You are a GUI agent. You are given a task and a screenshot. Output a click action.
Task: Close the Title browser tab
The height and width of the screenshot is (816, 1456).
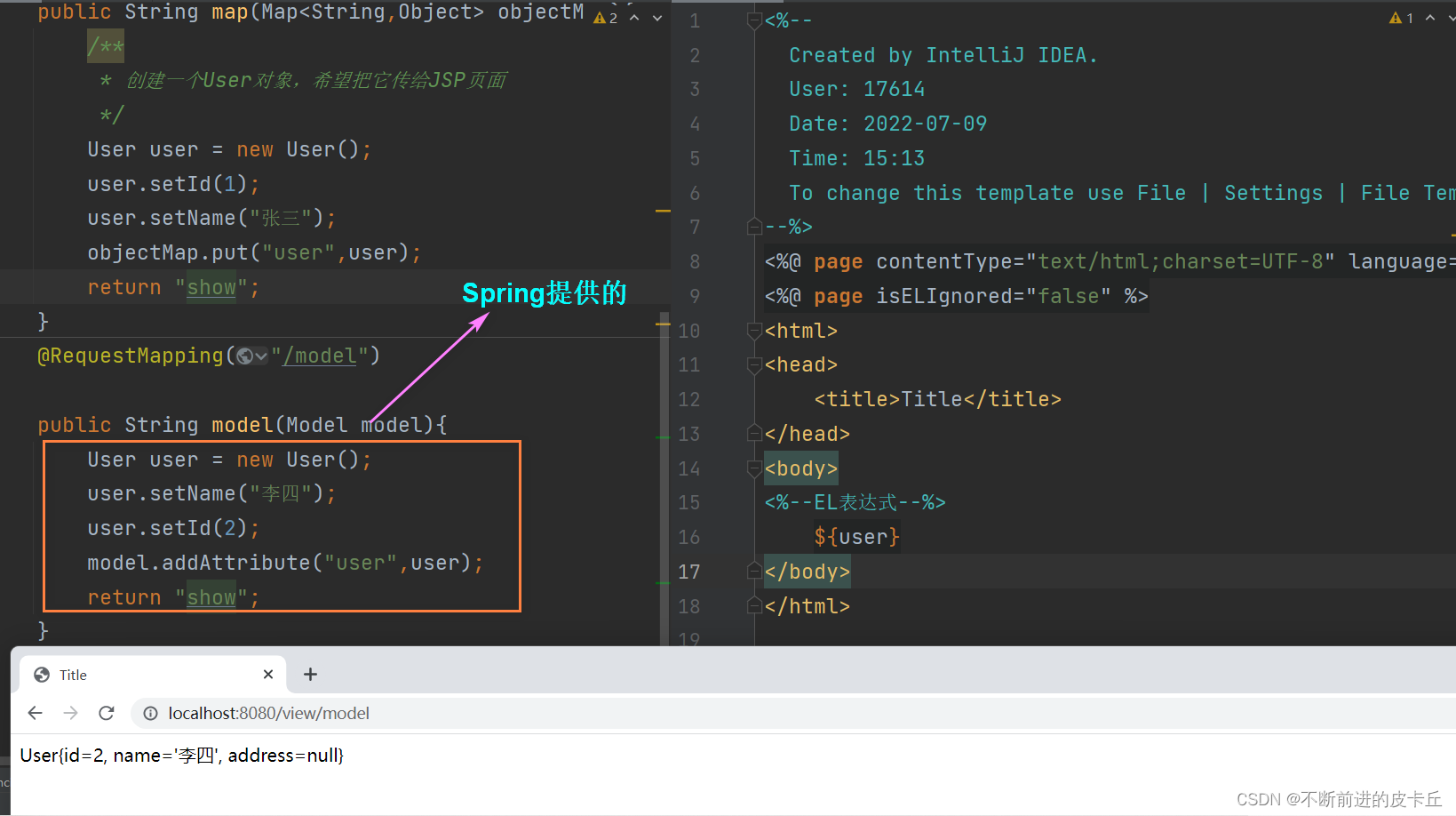tap(268, 675)
